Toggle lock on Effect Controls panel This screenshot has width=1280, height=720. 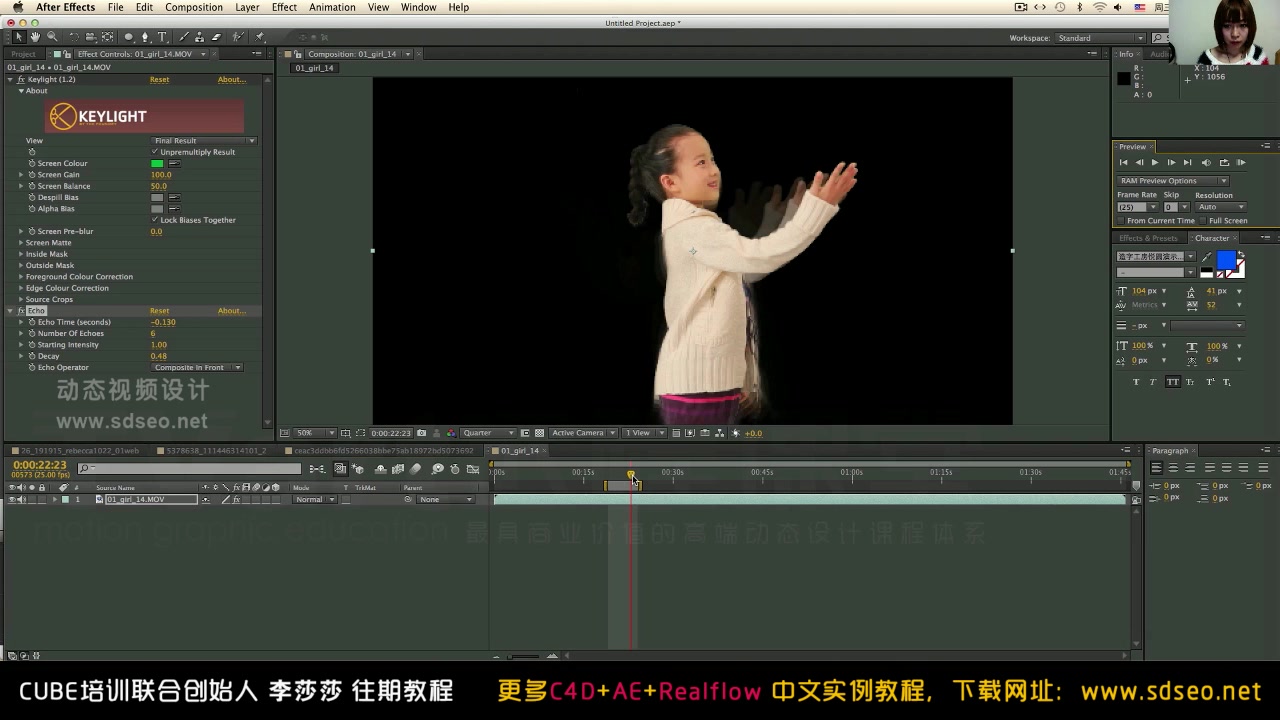pos(66,54)
